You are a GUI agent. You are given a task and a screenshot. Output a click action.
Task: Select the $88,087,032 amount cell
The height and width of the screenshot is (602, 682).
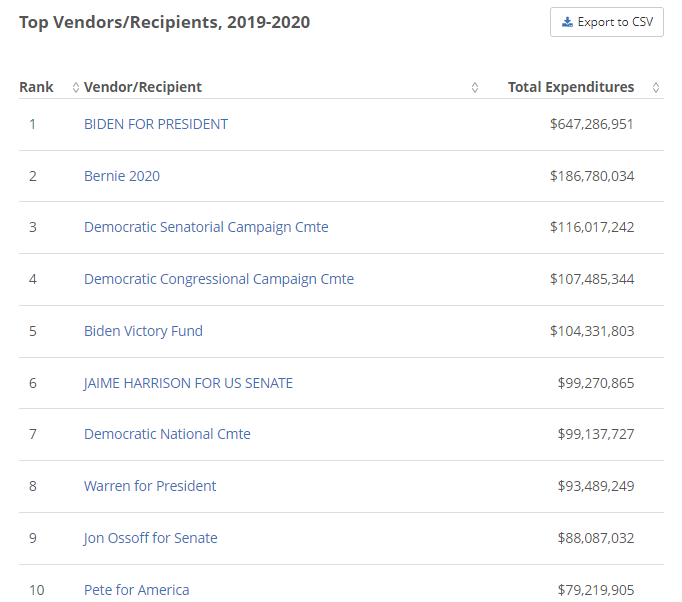(x=596, y=538)
